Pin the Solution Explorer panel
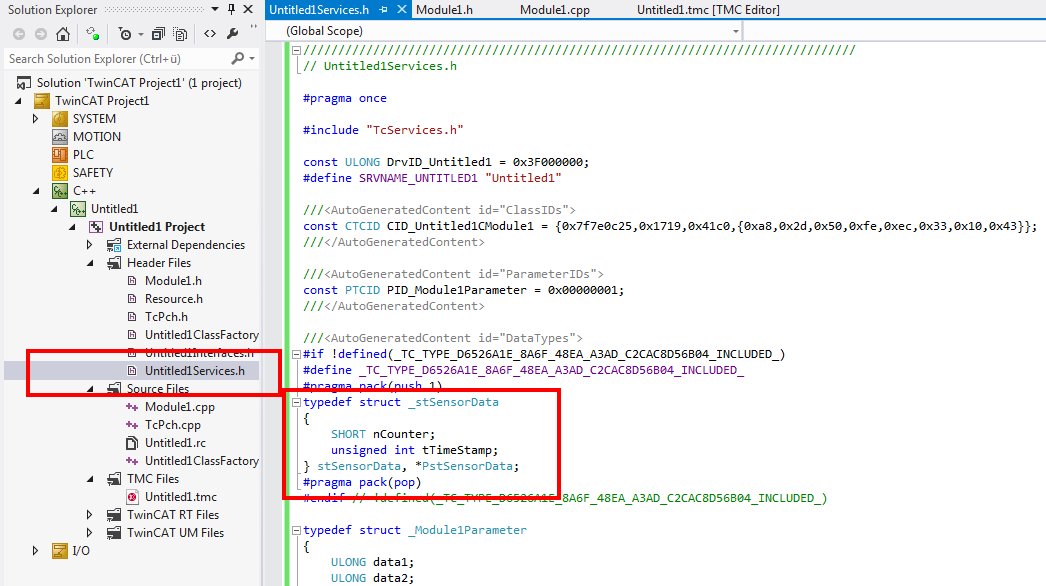Viewport: 1046px width, 586px height. click(231, 9)
